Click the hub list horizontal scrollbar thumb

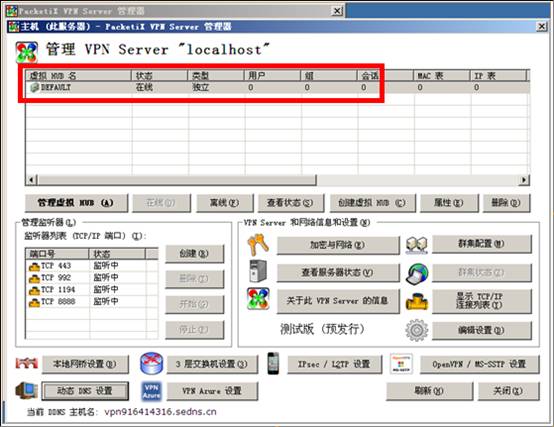tap(177, 180)
